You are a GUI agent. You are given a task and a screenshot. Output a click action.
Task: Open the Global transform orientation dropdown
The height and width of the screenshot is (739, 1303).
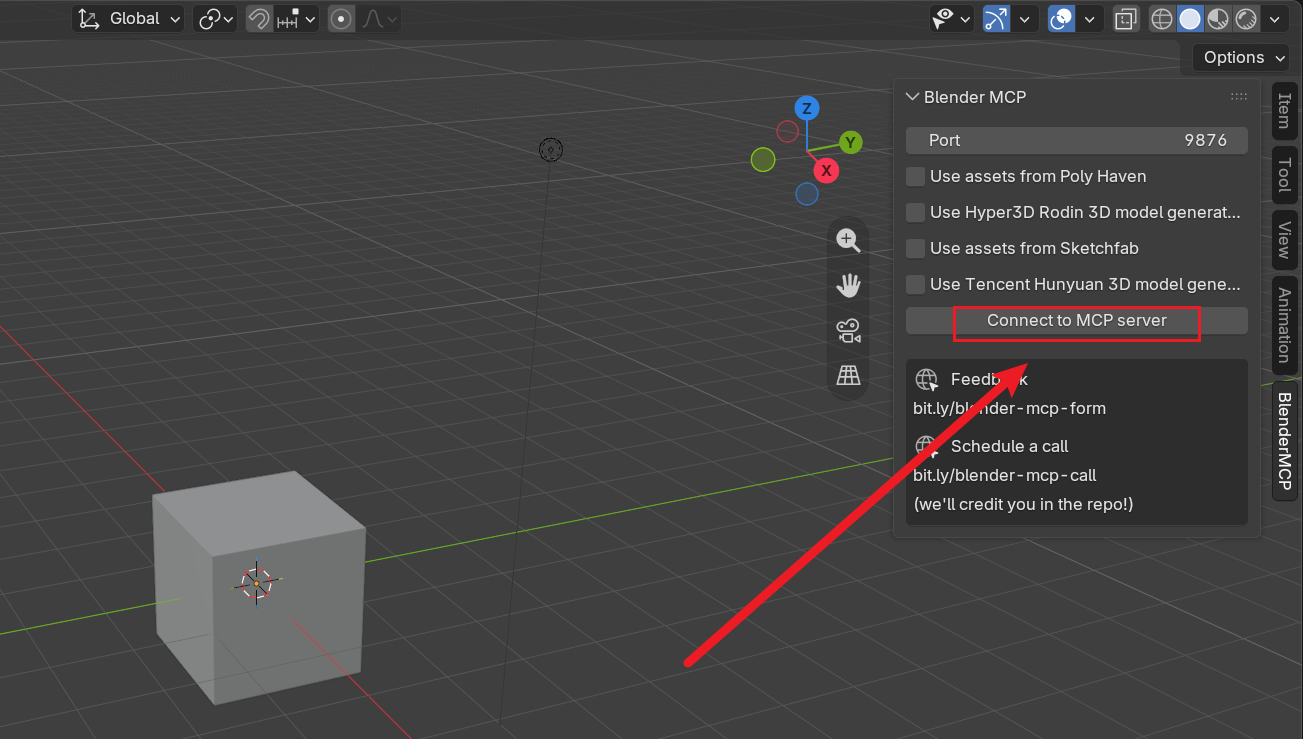(x=129, y=18)
